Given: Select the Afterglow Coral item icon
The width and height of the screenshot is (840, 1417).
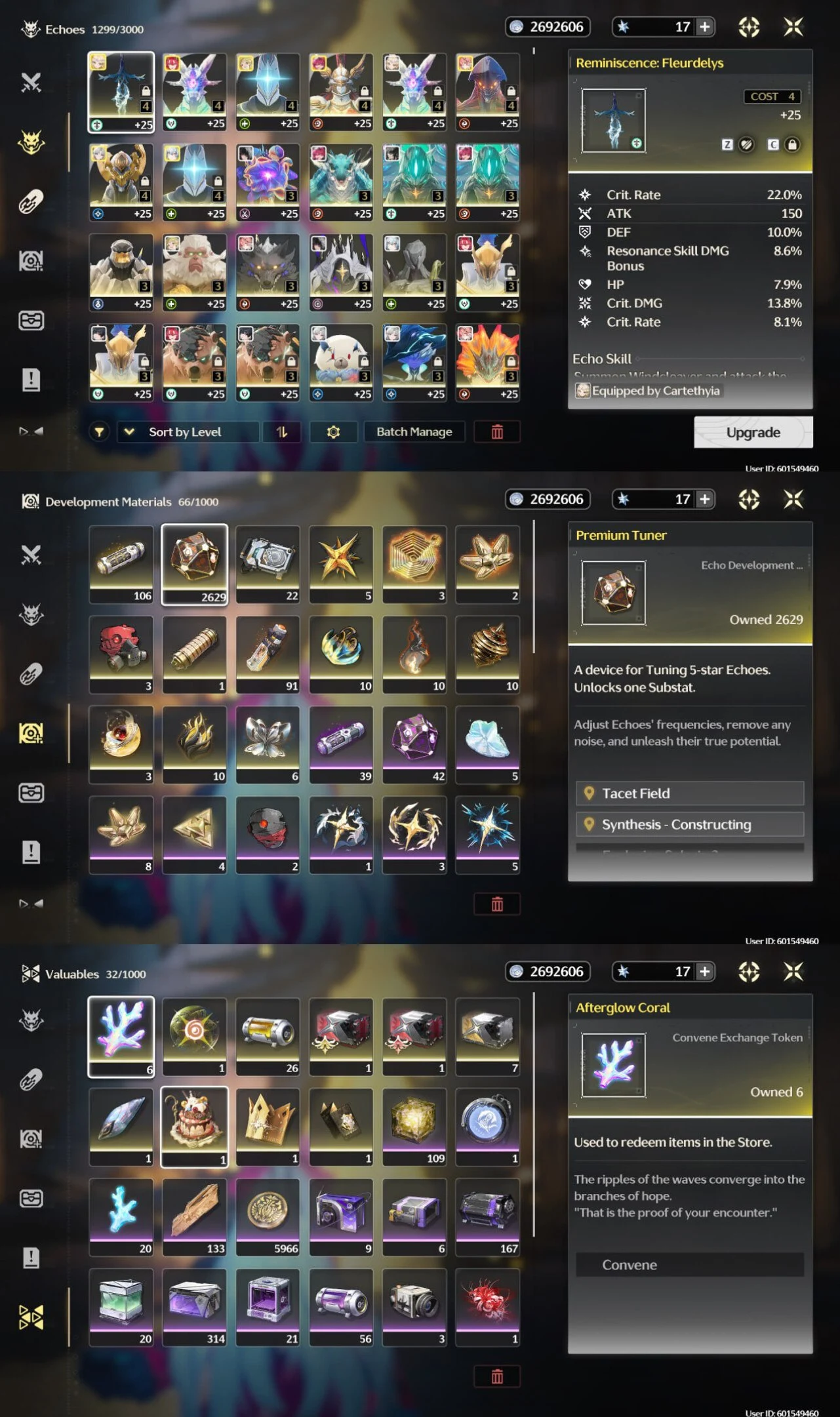Looking at the screenshot, I should 121,1036.
